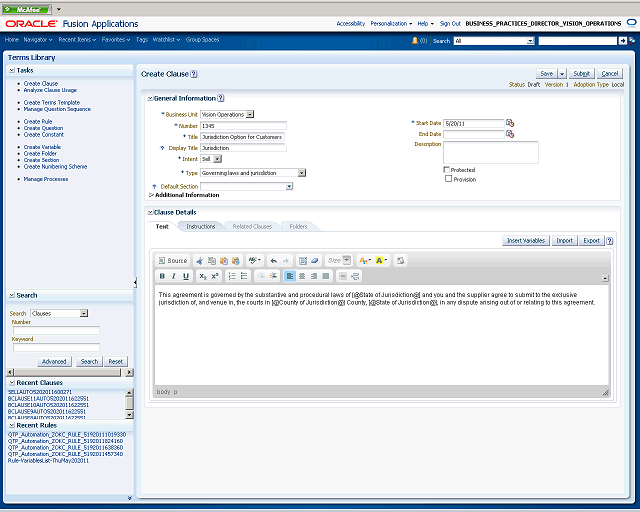Open background highlight color picker
The height and width of the screenshot is (512, 640).
tap(381, 260)
